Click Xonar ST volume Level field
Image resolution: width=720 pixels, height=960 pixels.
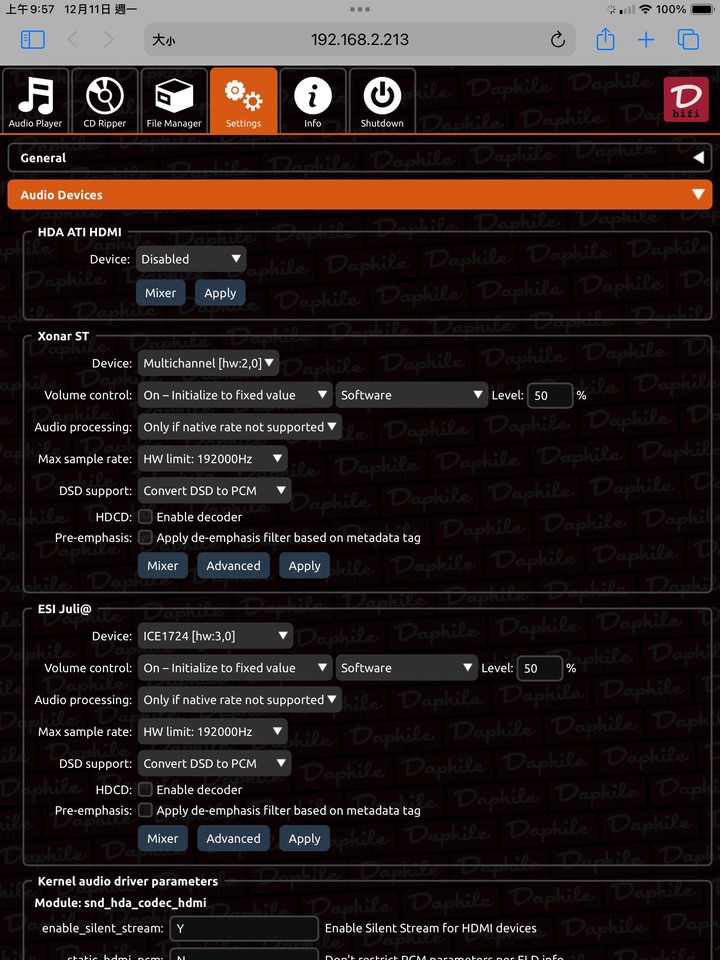tap(550, 396)
